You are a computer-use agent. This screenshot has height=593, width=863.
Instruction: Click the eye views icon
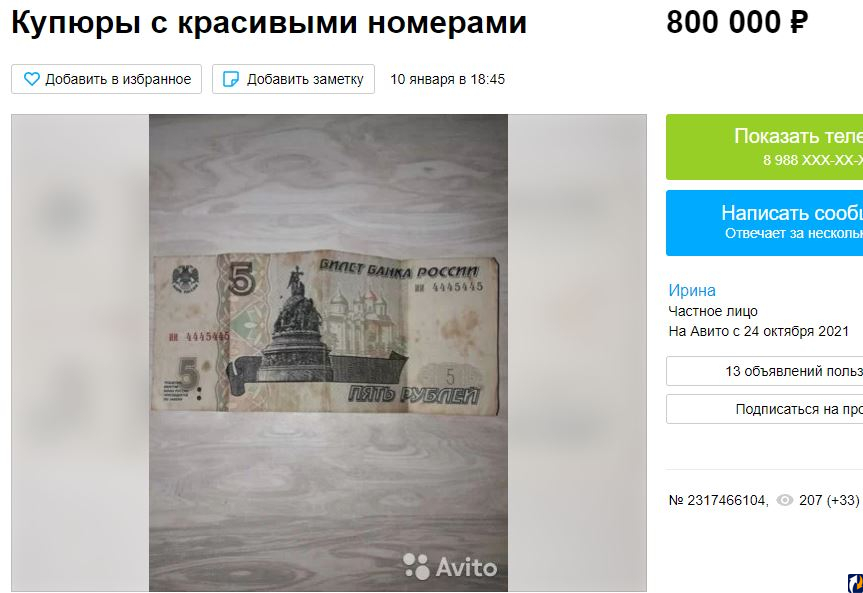click(x=784, y=500)
